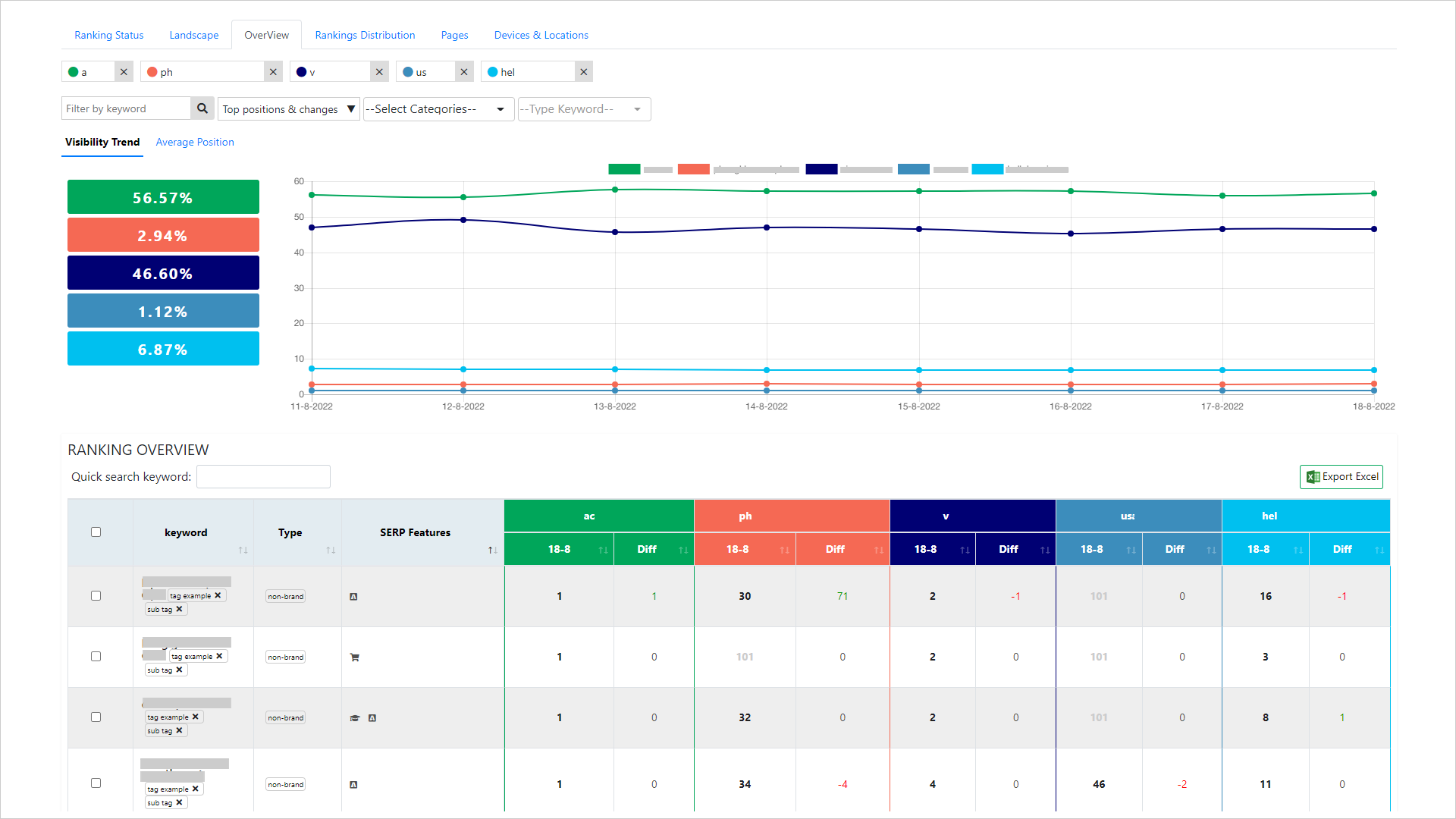Remove tag example from first row
Viewport: 1456px width, 819px height.
coord(218,595)
